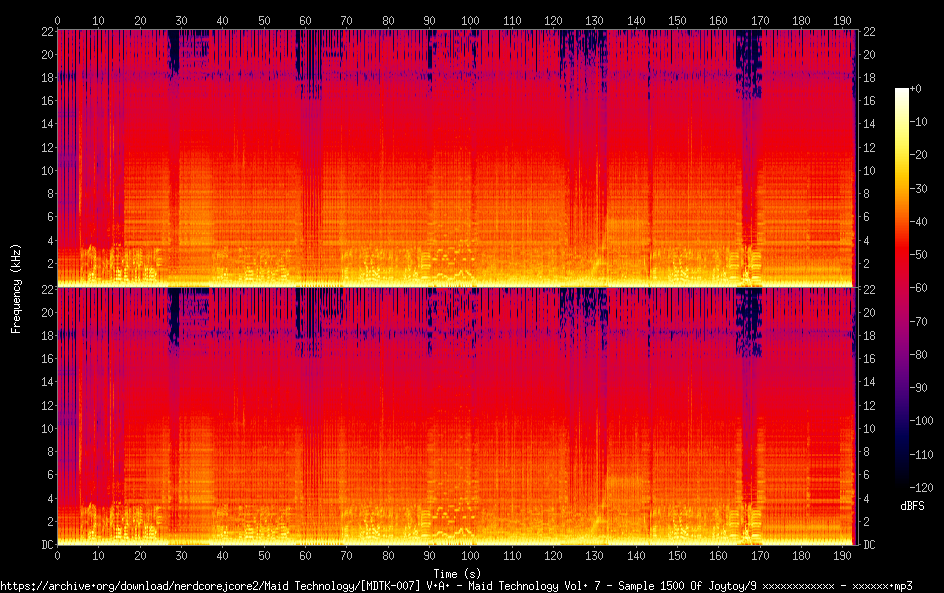Click the 190 tick on the top time axis
This screenshot has height=593, width=944.
point(842,20)
